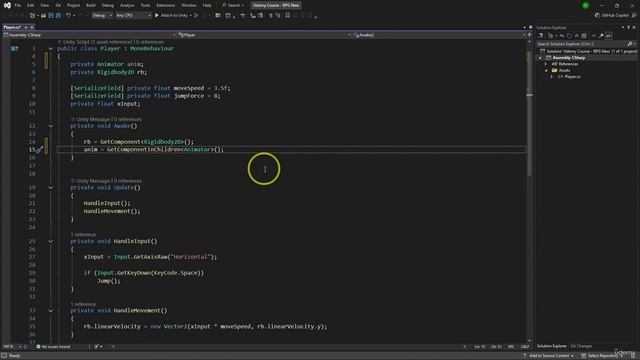This screenshot has width=640, height=360.
Task: Collapse the Awake() method block
Action: pos(51,126)
